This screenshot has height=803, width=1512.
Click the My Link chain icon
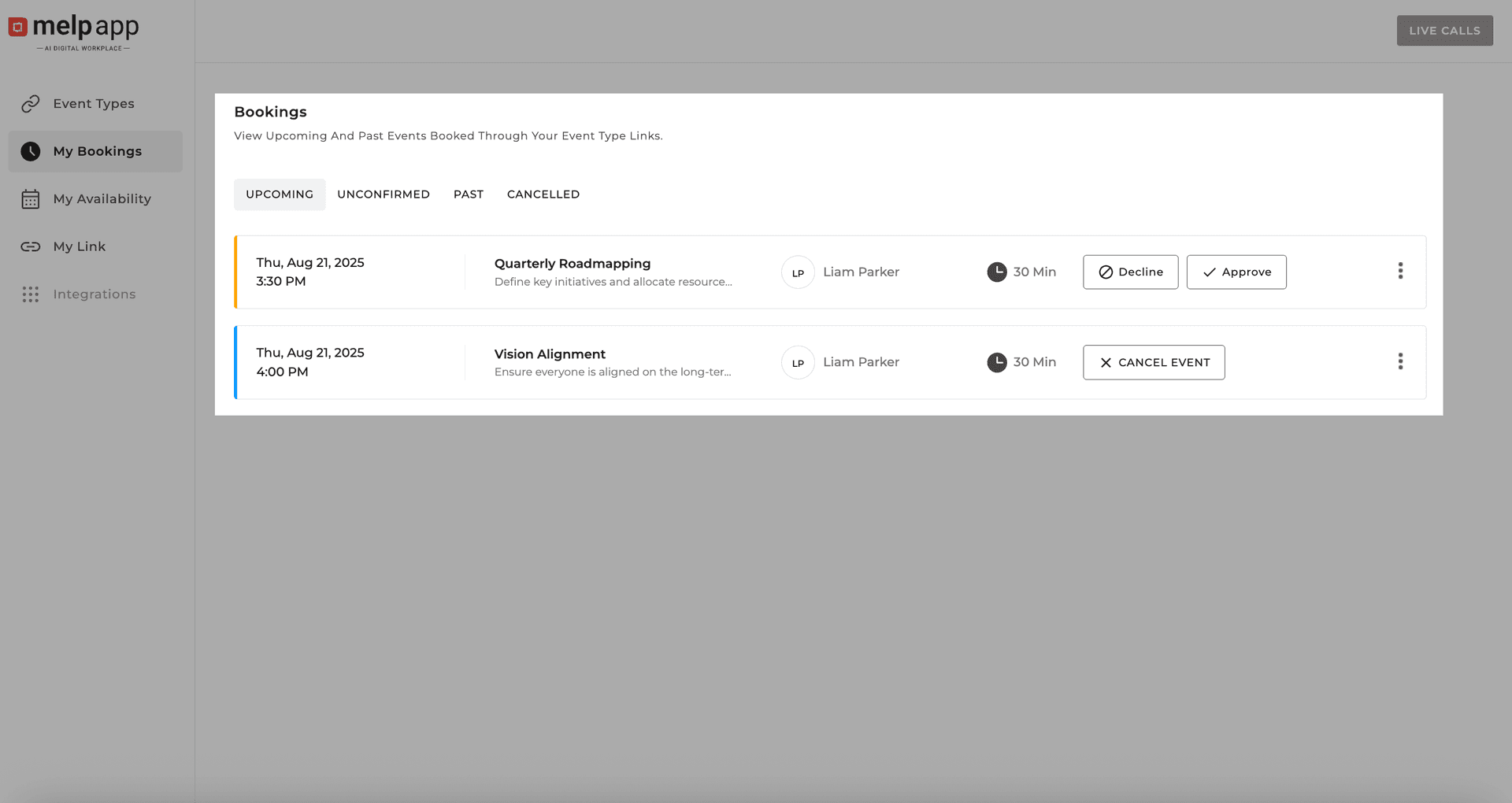[30, 246]
